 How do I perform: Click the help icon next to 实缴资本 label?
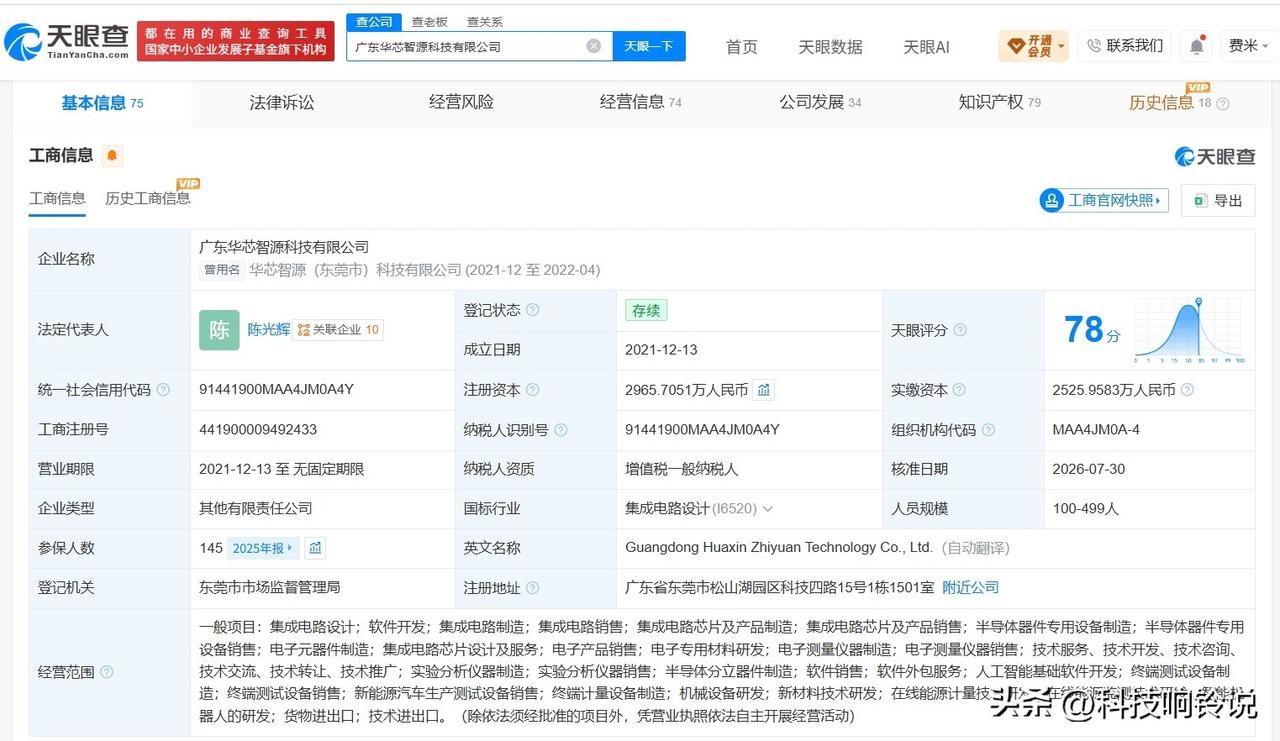coord(959,389)
